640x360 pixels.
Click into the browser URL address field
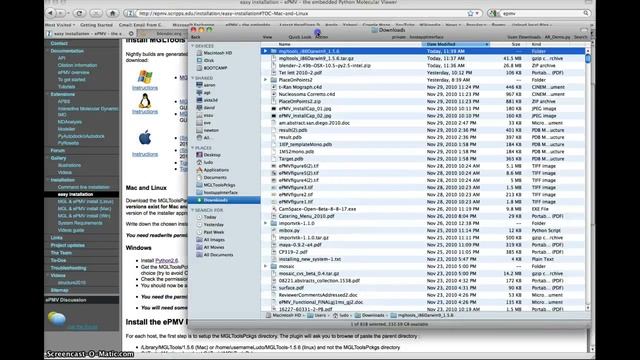point(300,13)
